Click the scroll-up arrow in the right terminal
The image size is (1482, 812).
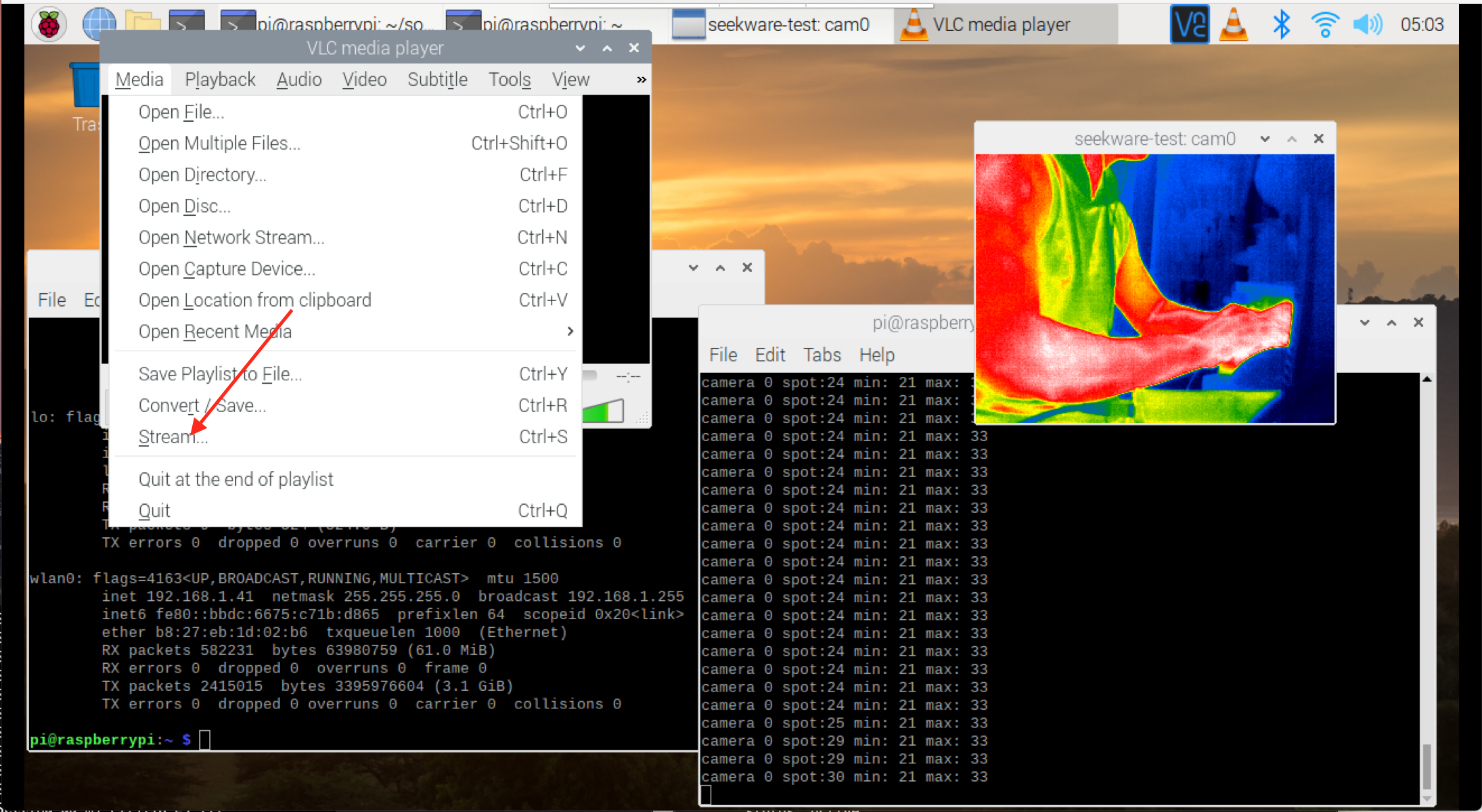pos(1427,380)
